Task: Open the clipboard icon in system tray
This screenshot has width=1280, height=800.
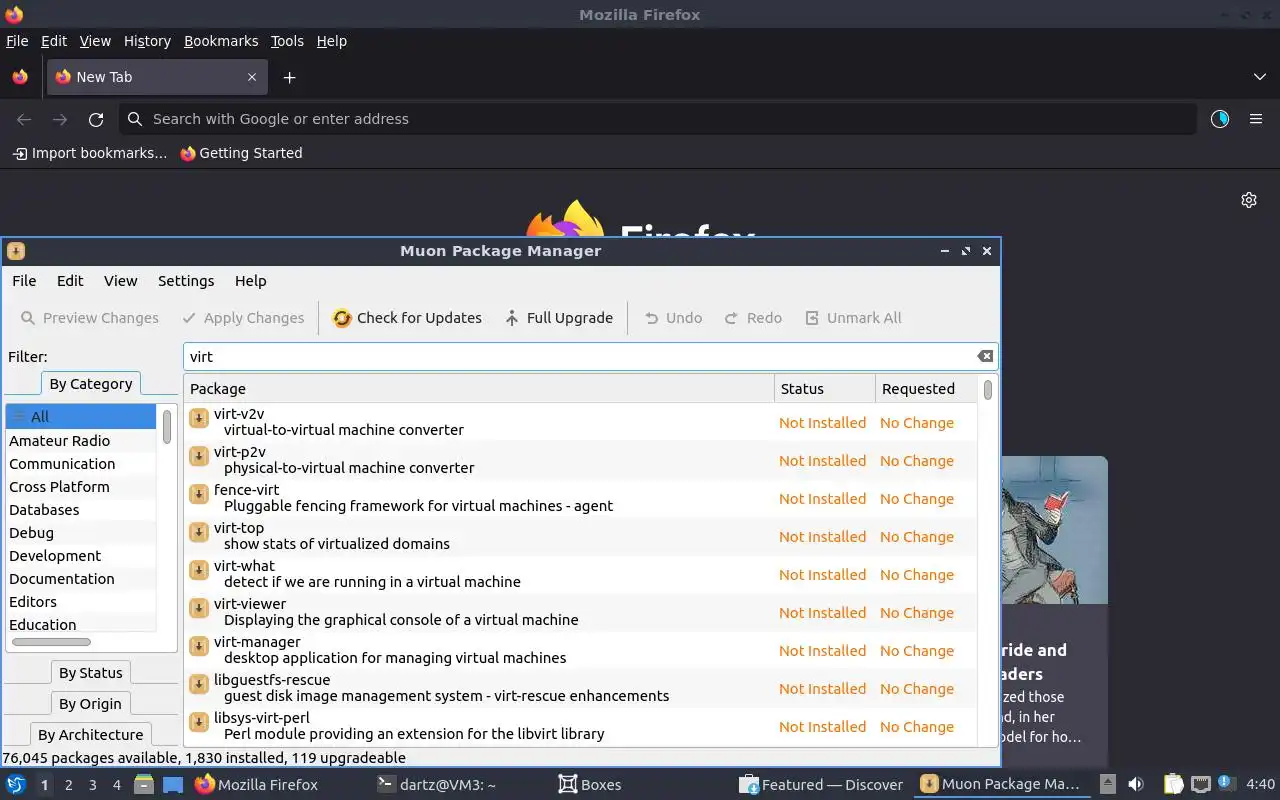Action: click(x=1173, y=785)
